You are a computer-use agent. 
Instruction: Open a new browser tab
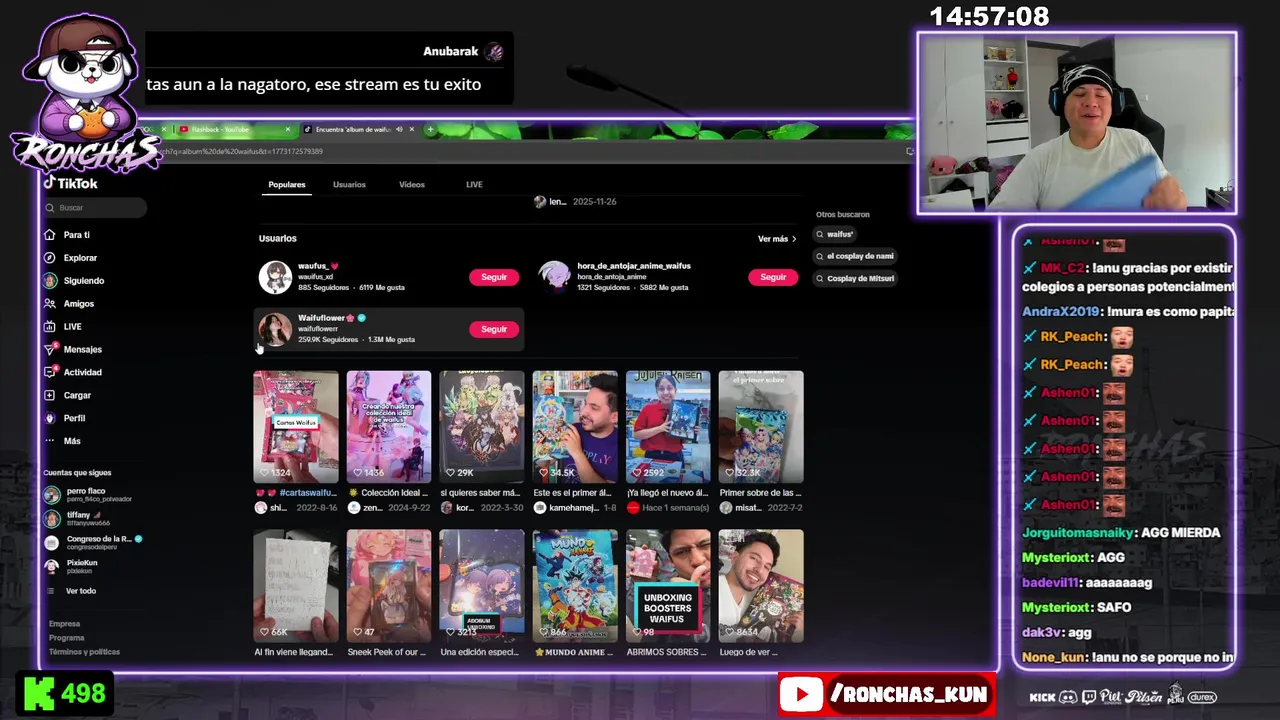(x=430, y=129)
